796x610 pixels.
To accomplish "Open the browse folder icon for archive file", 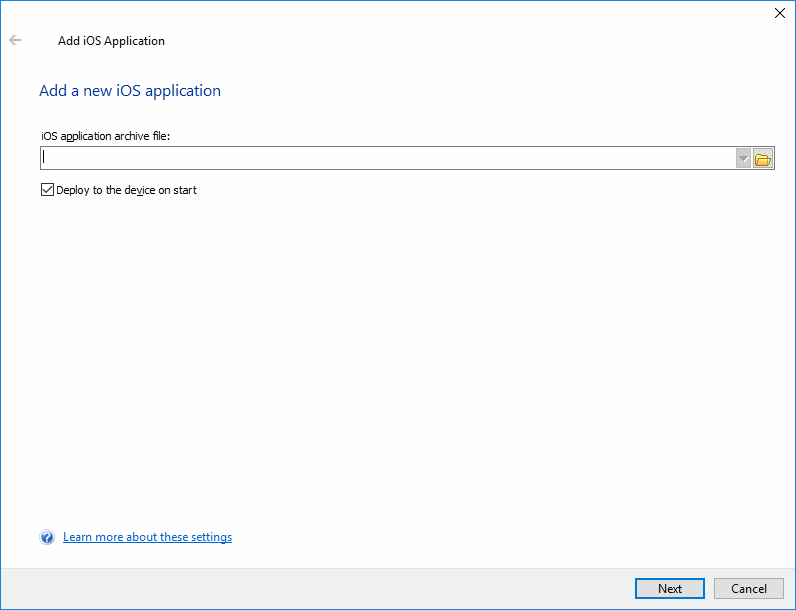I will point(763,159).
